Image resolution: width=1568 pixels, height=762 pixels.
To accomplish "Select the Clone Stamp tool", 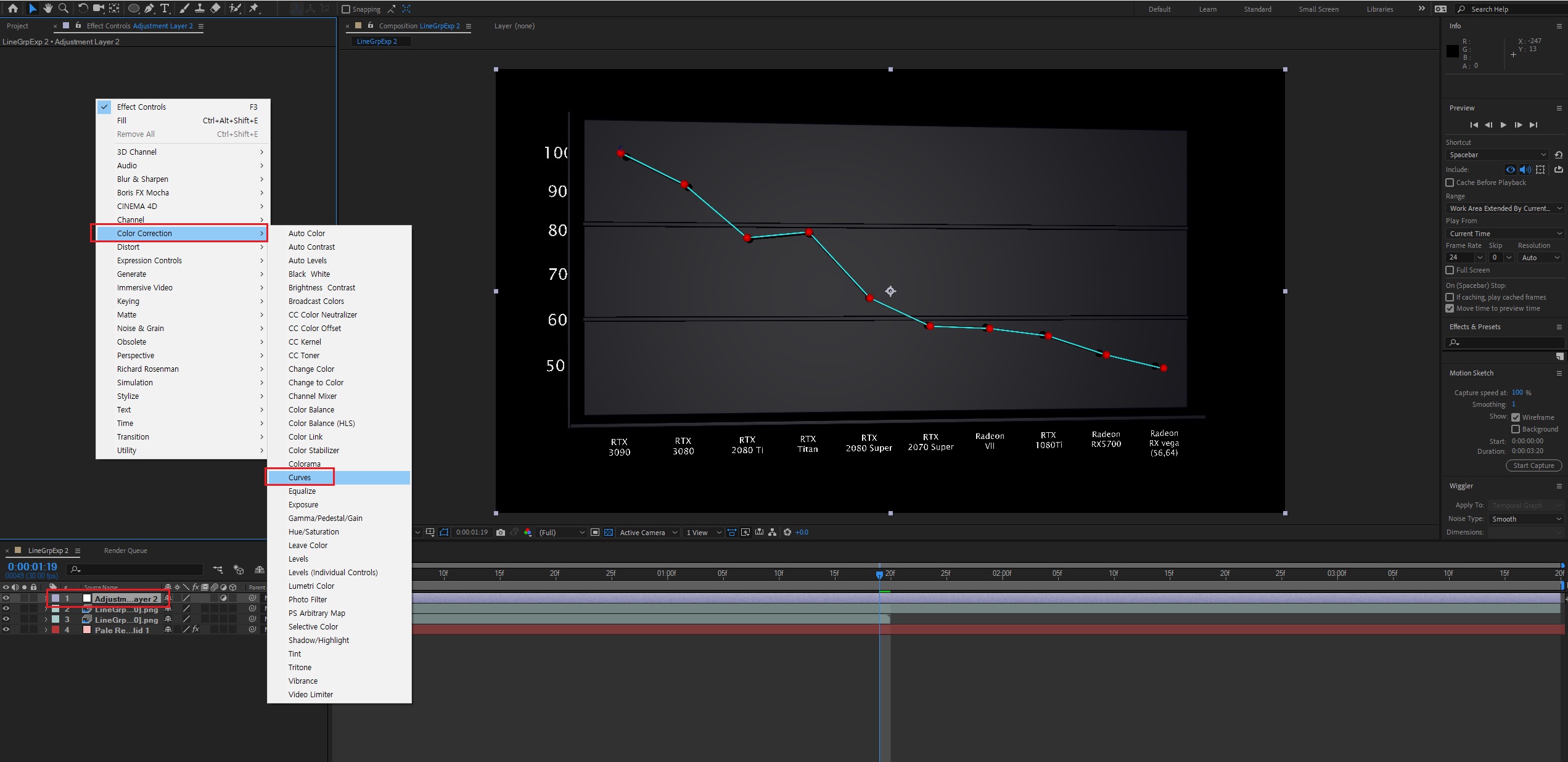I will (199, 9).
